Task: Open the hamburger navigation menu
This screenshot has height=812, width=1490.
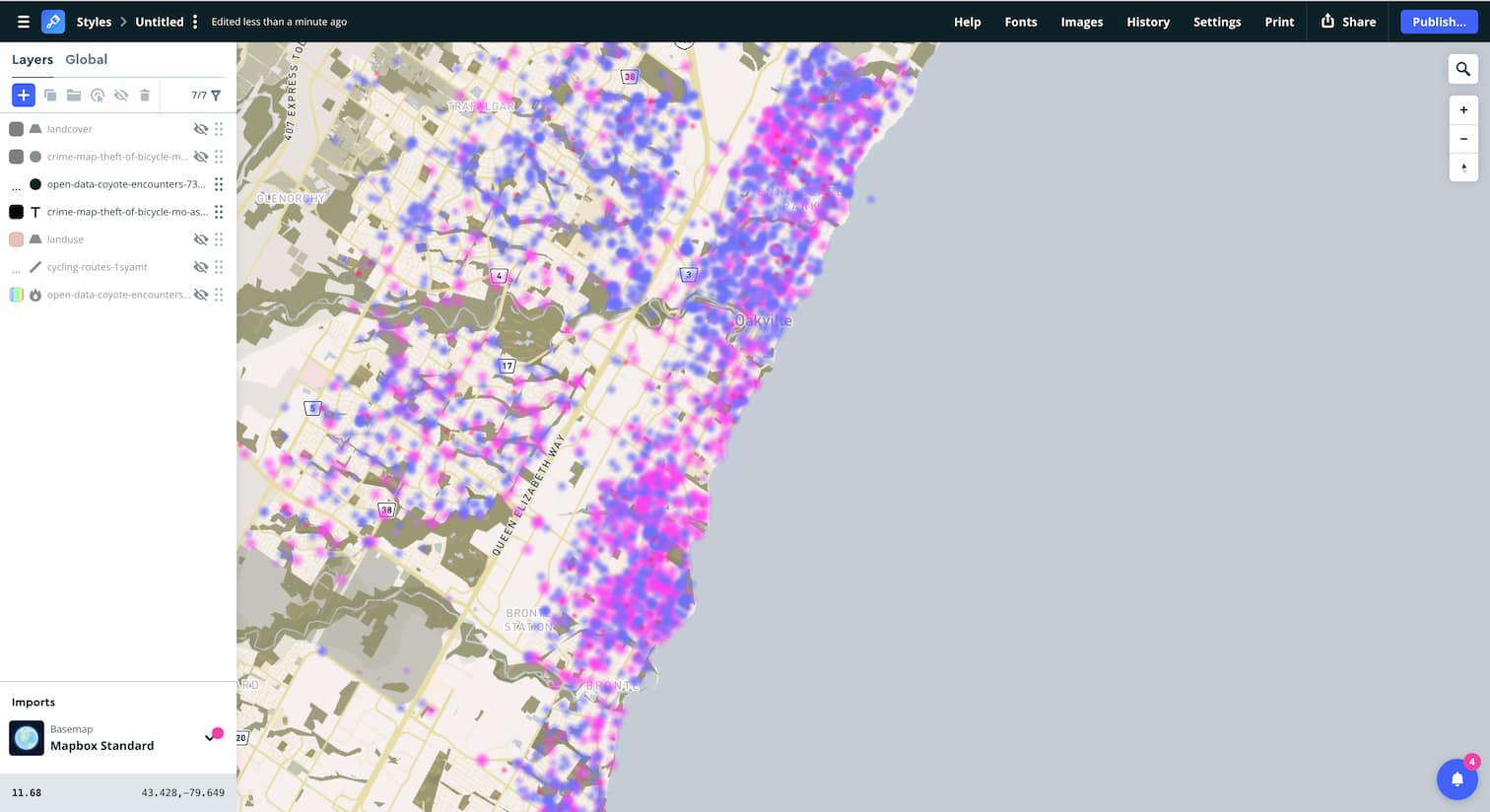Action: pos(23,21)
